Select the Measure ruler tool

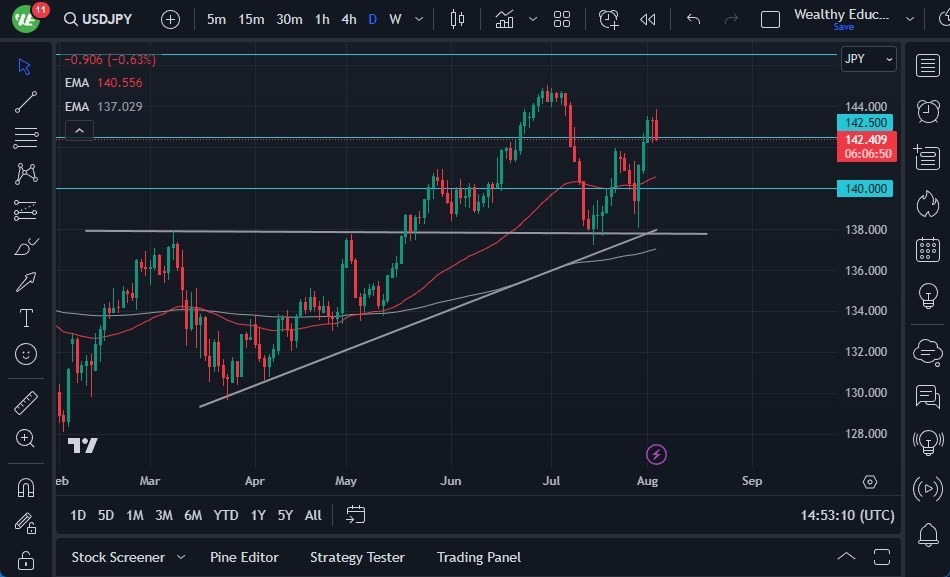25,400
